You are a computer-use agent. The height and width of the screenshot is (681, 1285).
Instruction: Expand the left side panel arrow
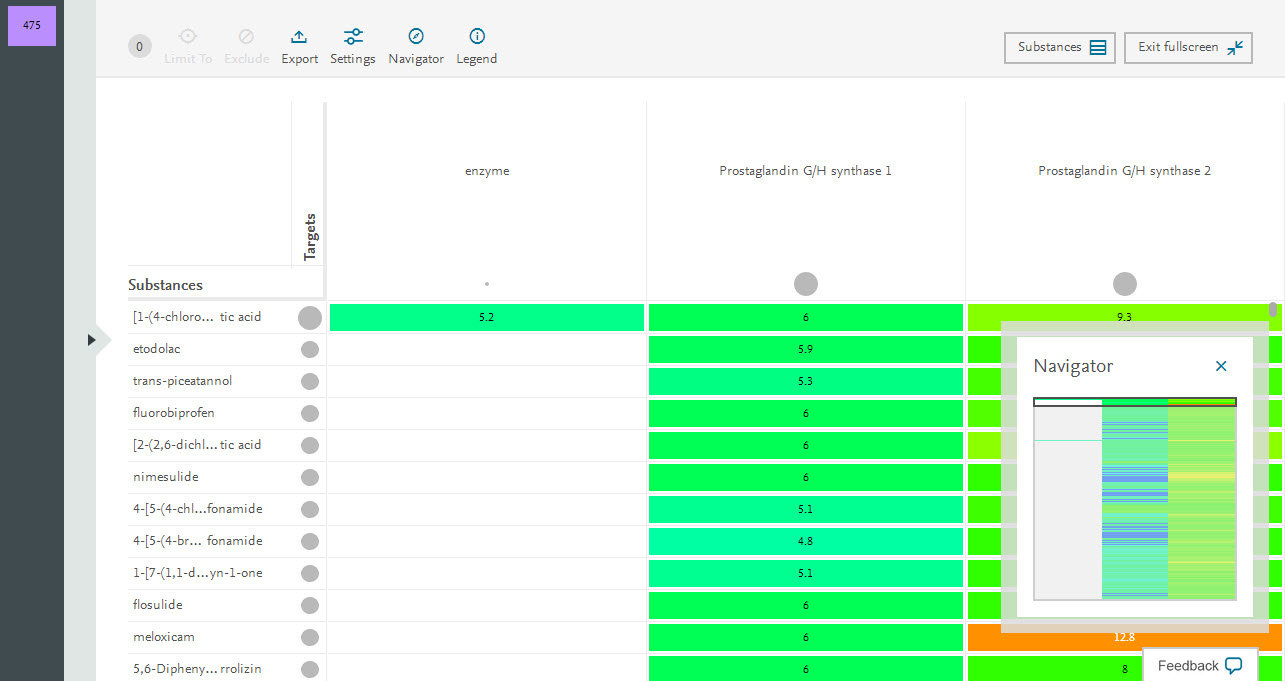click(x=92, y=340)
